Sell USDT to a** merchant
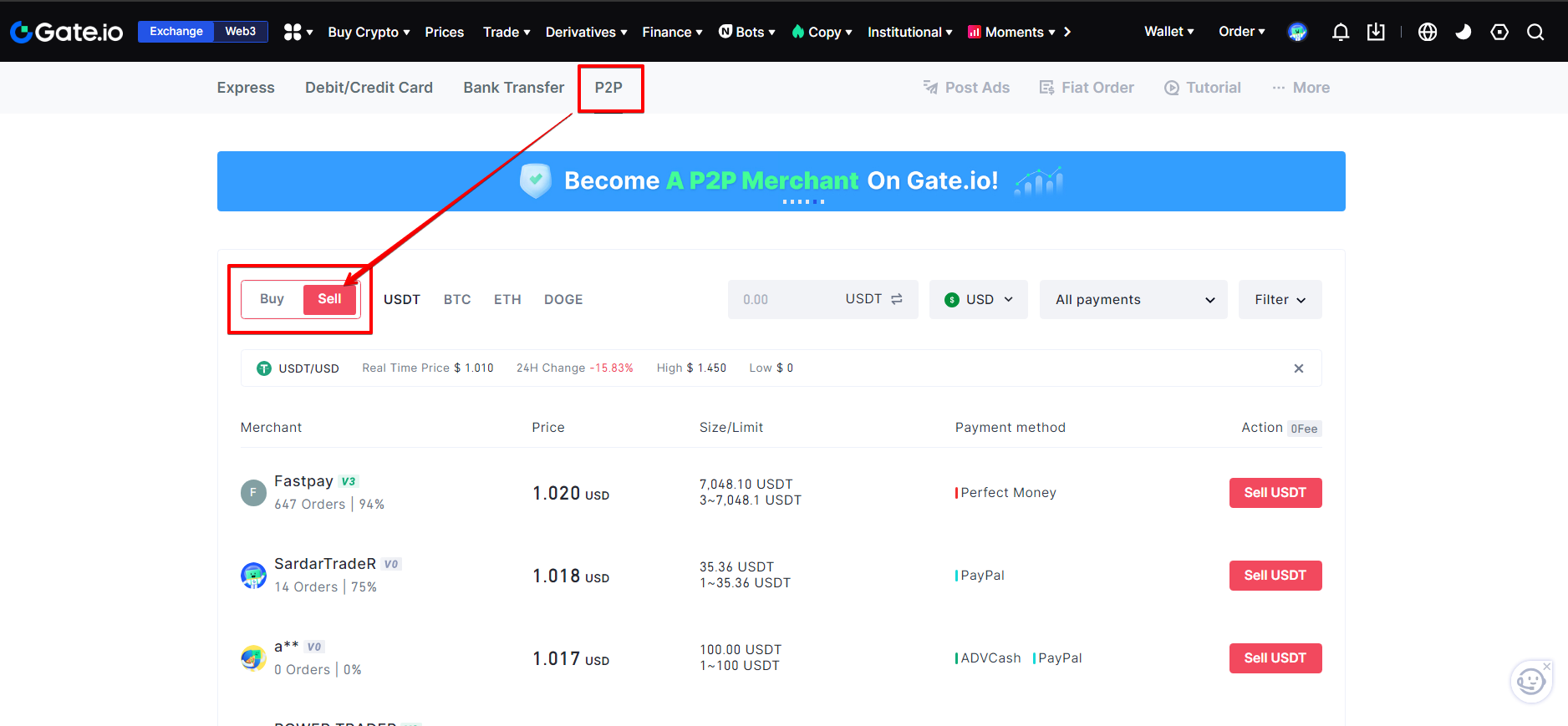The height and width of the screenshot is (726, 1568). pyautogui.click(x=1275, y=658)
